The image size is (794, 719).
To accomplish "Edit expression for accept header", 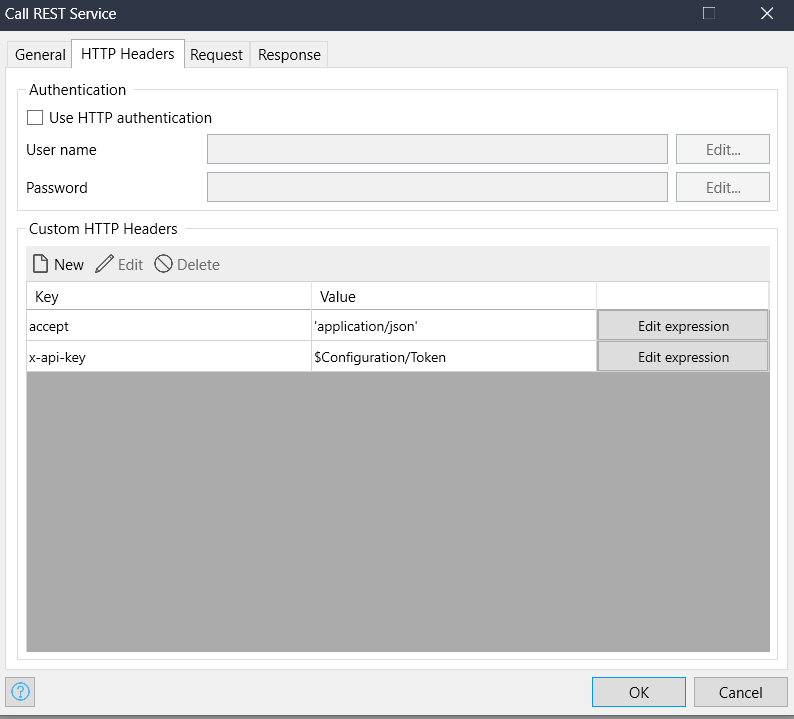I will click(683, 326).
